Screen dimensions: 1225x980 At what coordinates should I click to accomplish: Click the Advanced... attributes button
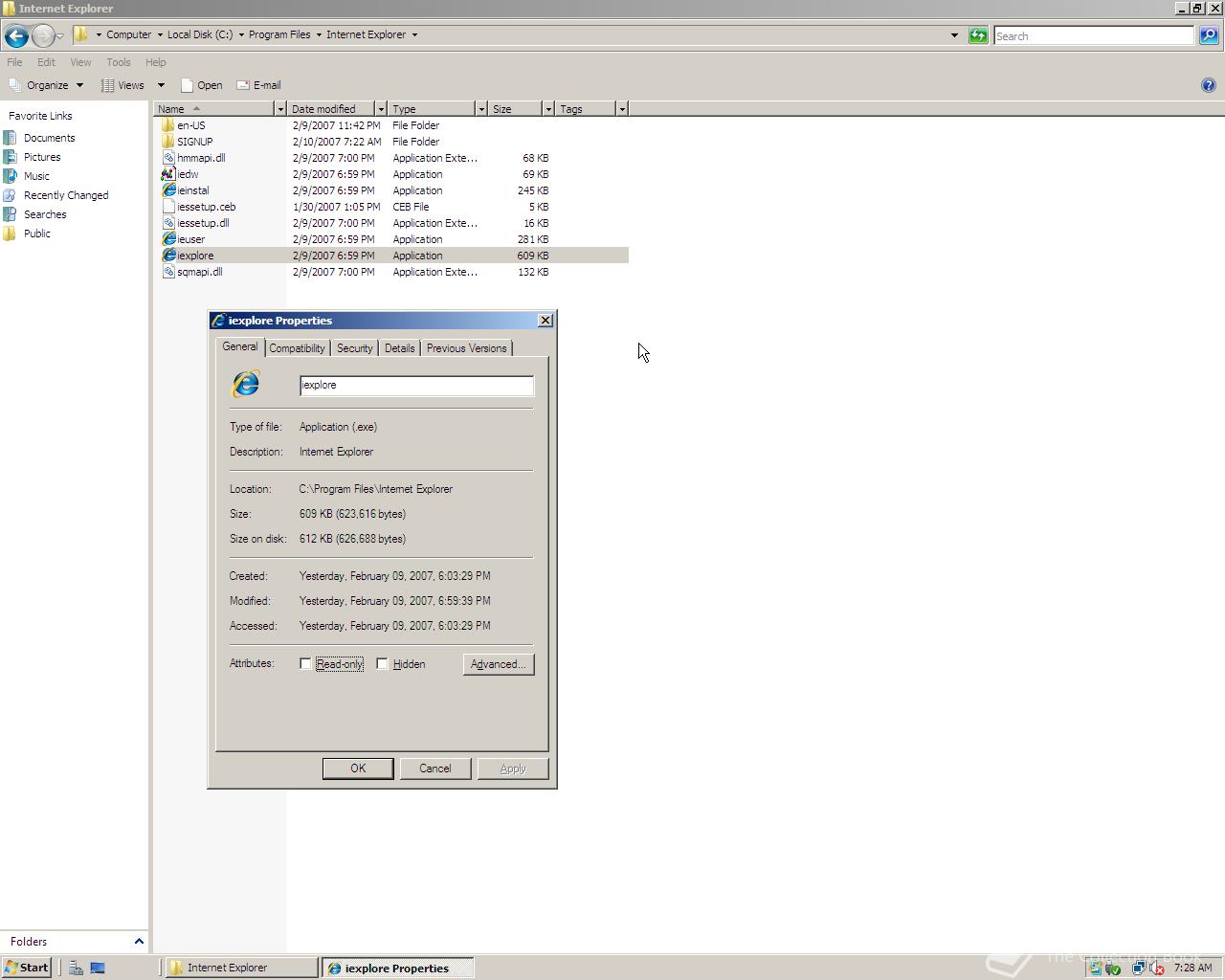pos(498,664)
